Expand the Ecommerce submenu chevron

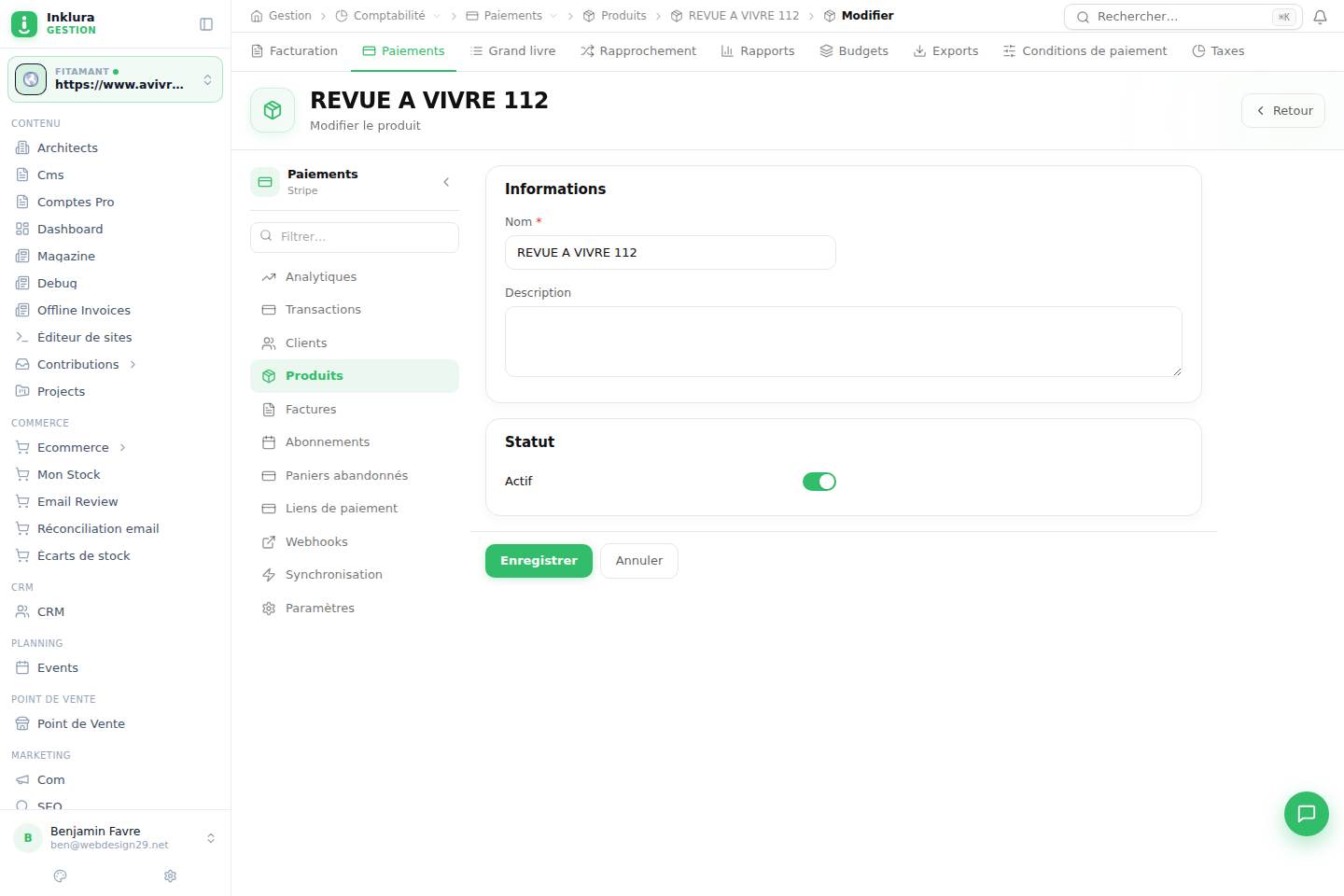pos(122,448)
